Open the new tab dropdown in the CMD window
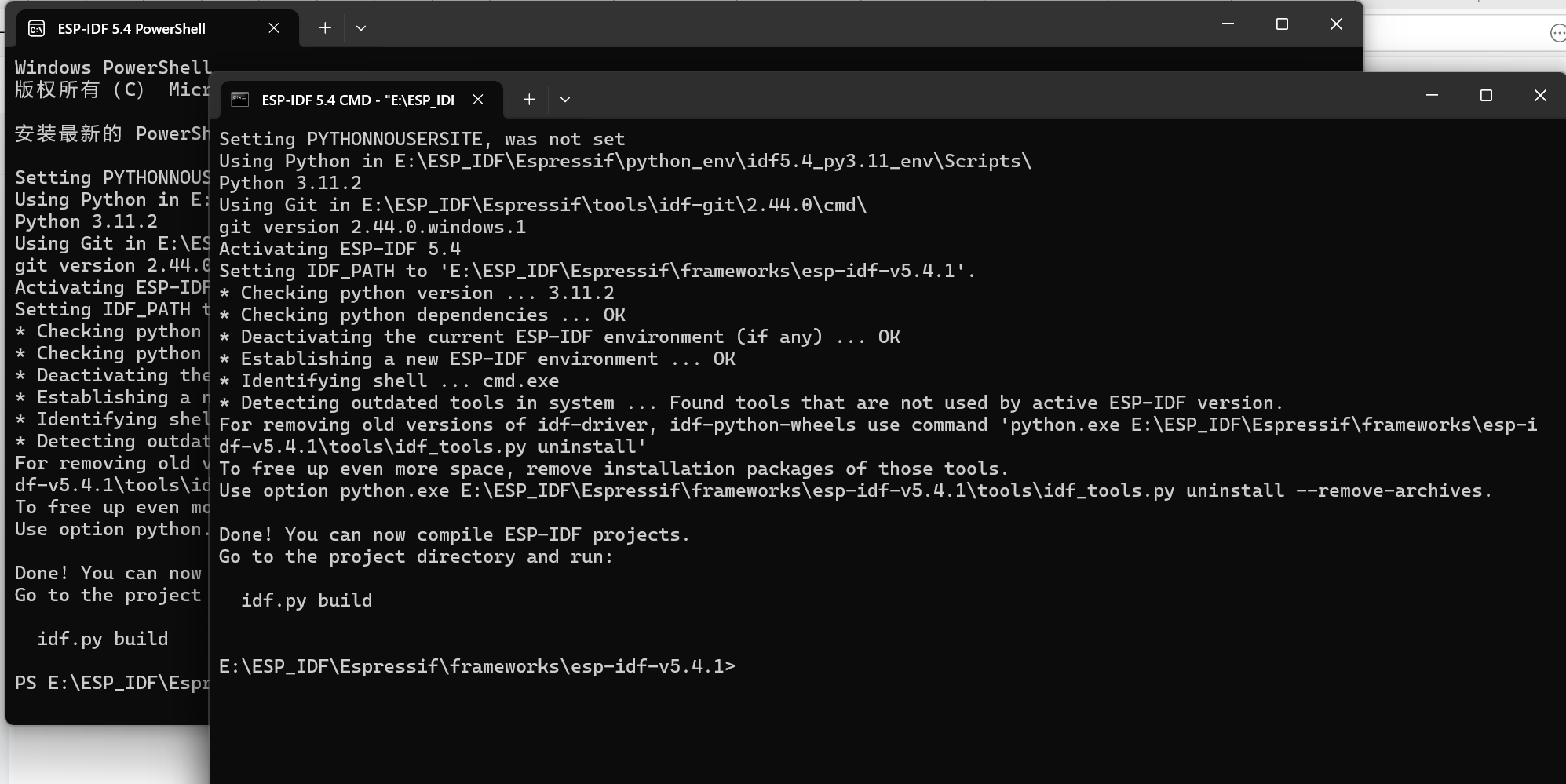This screenshot has height=784, width=1566. click(x=564, y=99)
